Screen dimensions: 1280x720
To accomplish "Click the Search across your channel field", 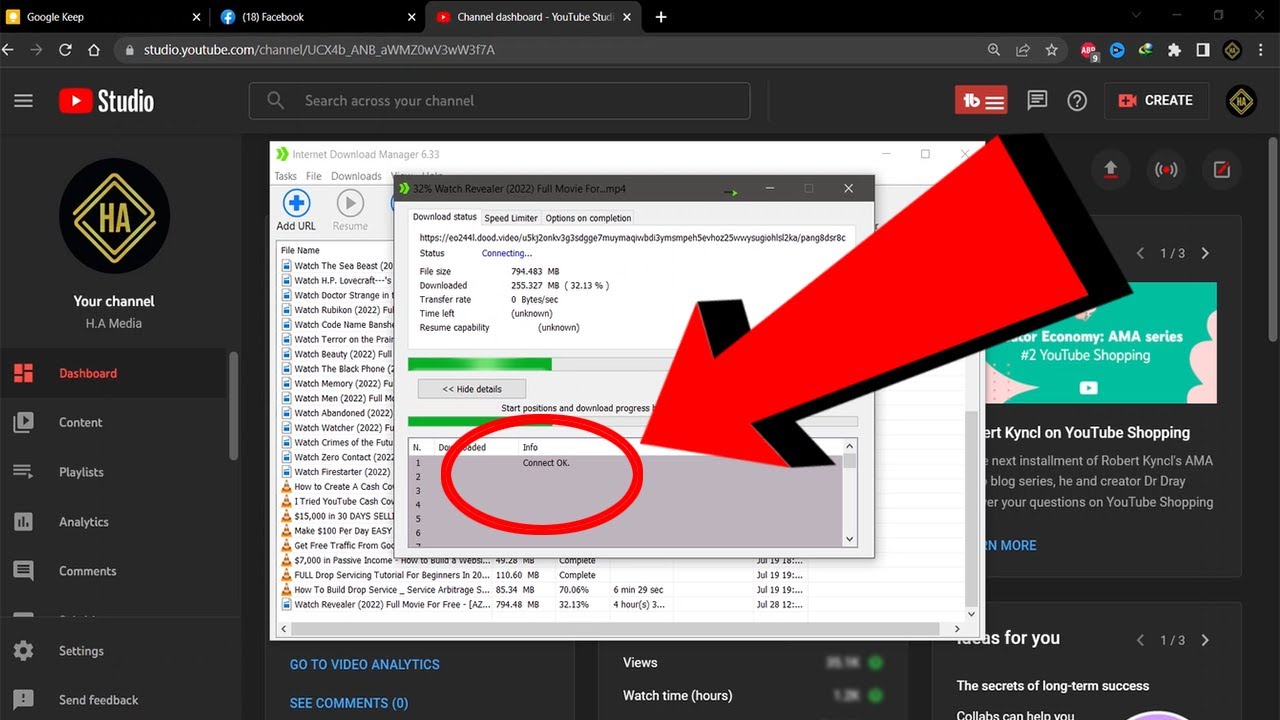I will pyautogui.click(x=499, y=101).
